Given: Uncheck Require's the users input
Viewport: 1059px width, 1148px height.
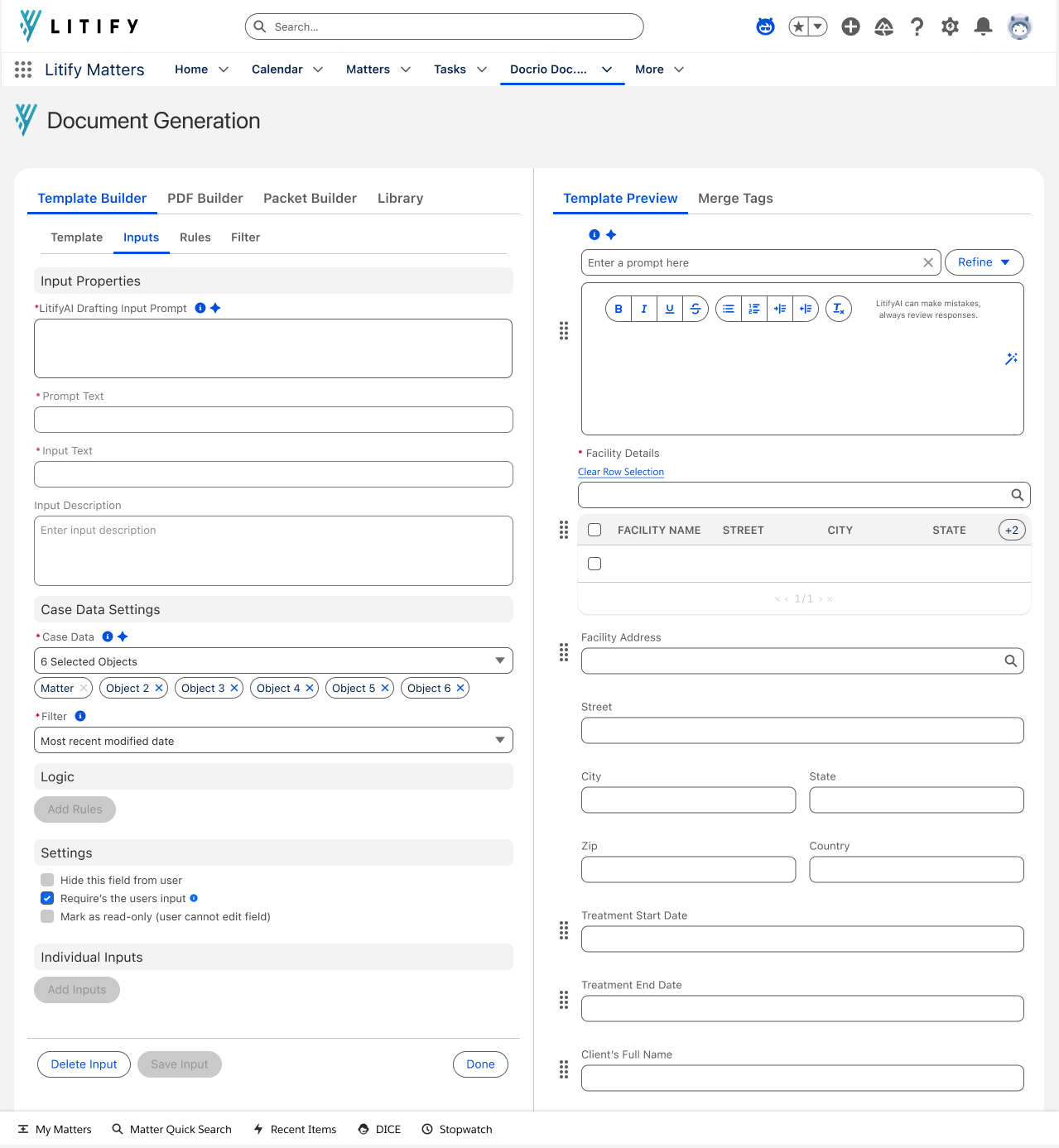Looking at the screenshot, I should pyautogui.click(x=47, y=898).
